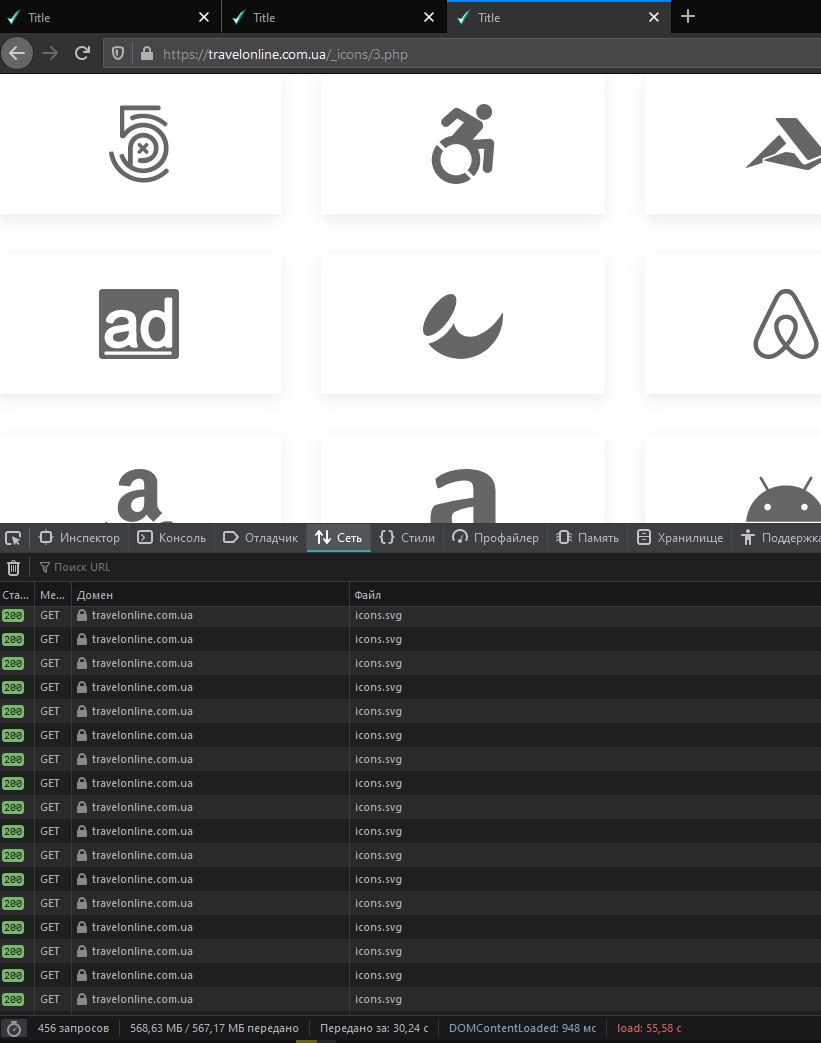Image resolution: width=821 pixels, height=1043 pixels.
Task: Open the Отладчик devtools tab
Action: pyautogui.click(x=260, y=537)
